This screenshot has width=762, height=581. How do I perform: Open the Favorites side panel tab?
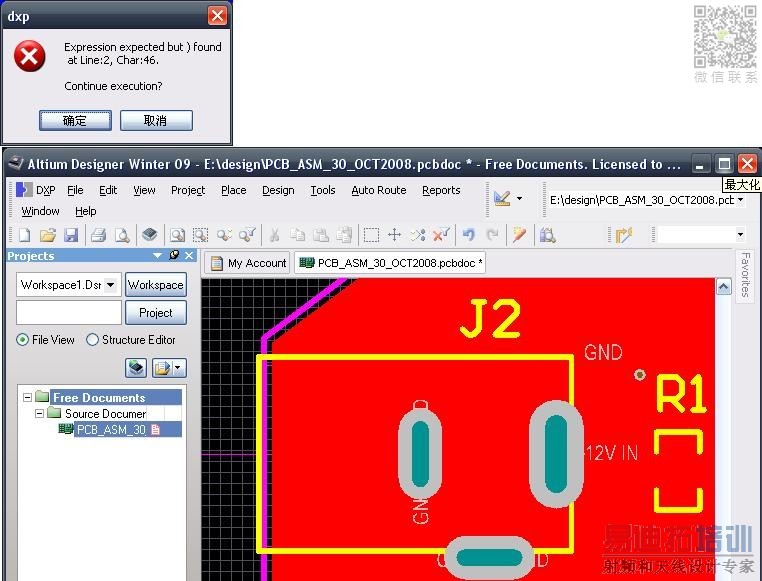tap(745, 274)
